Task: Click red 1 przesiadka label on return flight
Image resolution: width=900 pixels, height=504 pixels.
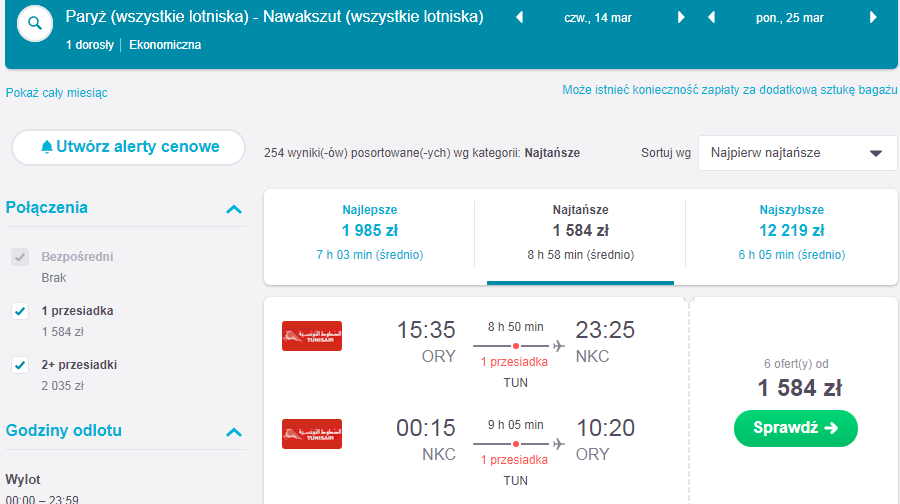Action: tap(514, 460)
